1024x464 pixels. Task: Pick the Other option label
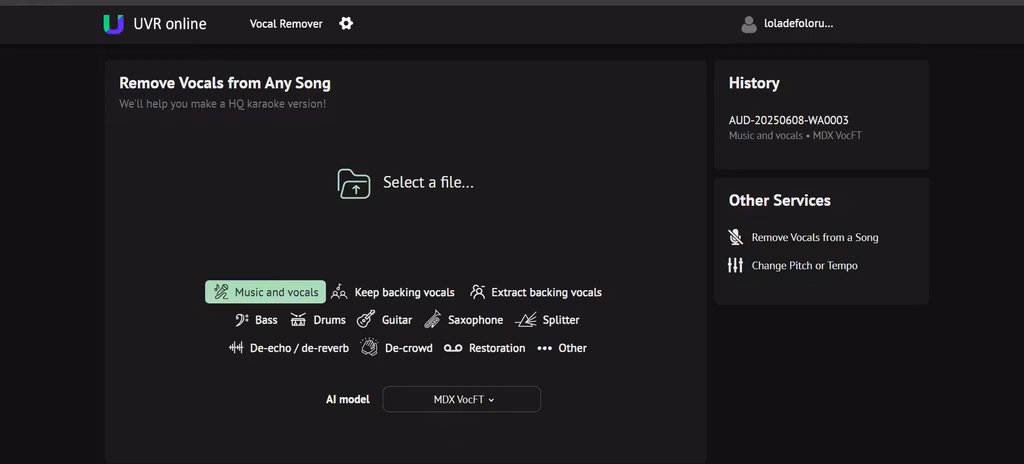[572, 348]
